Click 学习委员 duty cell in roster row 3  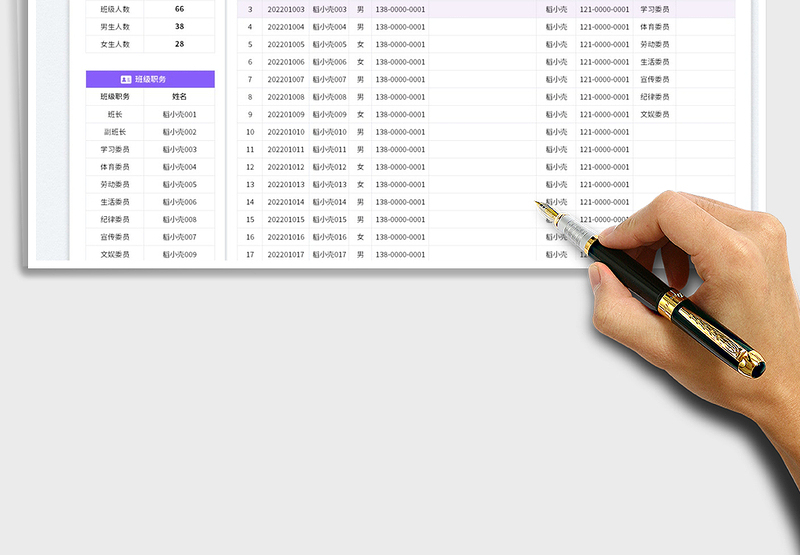coord(655,9)
